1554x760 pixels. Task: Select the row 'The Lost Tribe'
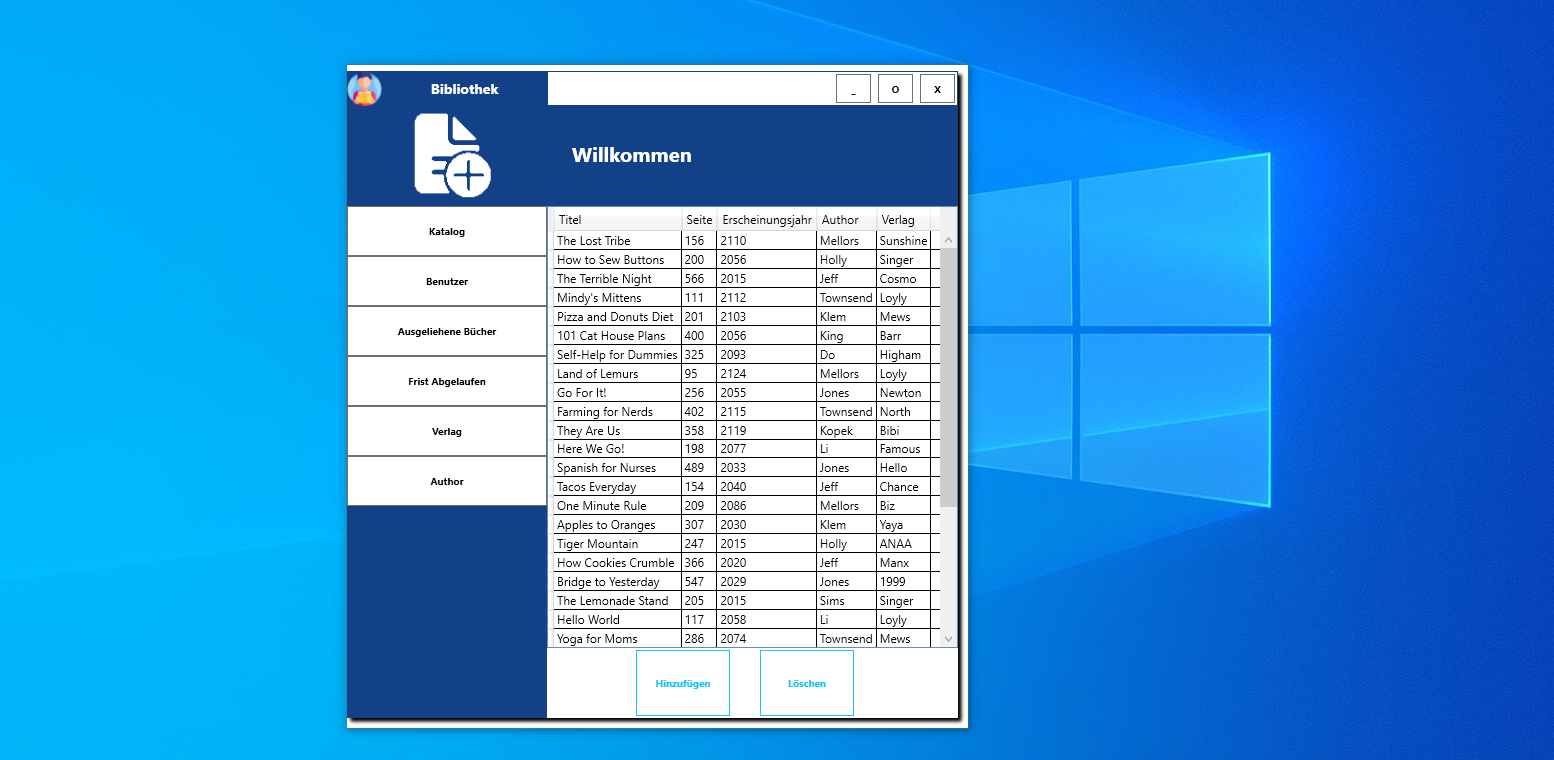[747, 240]
